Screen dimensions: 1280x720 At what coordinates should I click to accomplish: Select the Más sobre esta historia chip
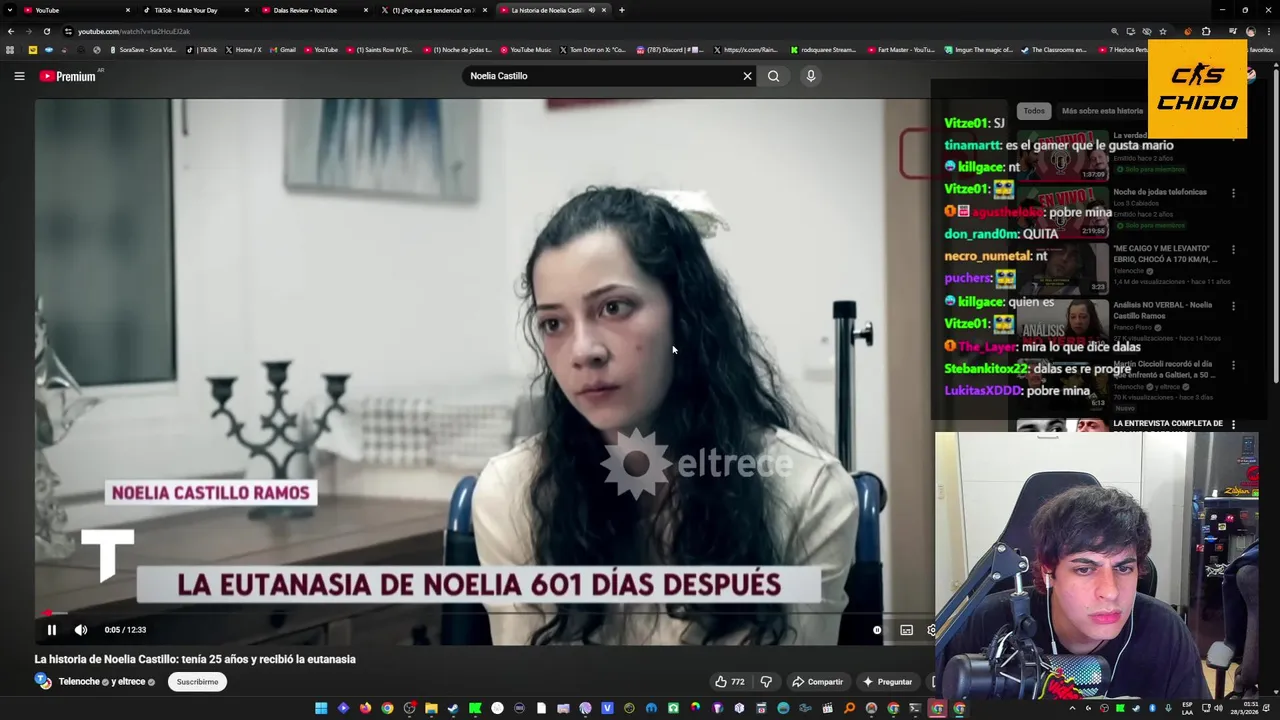(x=1102, y=111)
